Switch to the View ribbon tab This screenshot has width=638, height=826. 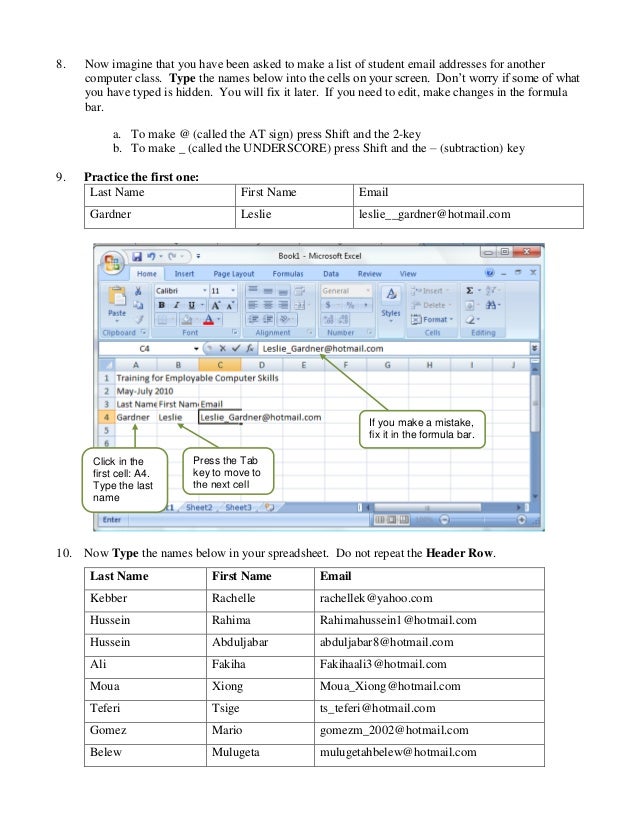pyautogui.click(x=408, y=274)
